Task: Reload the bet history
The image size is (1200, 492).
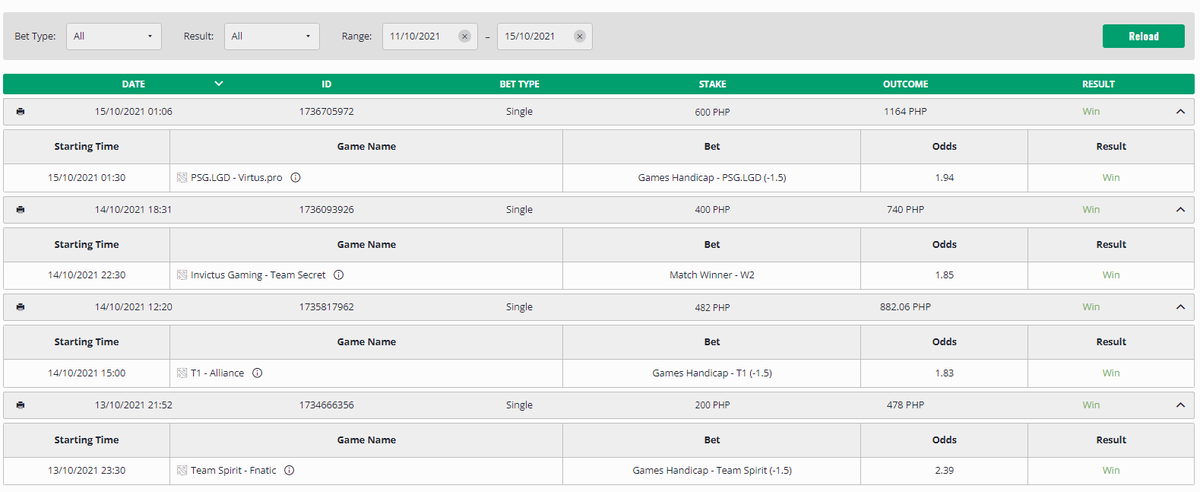Action: click(x=1143, y=36)
